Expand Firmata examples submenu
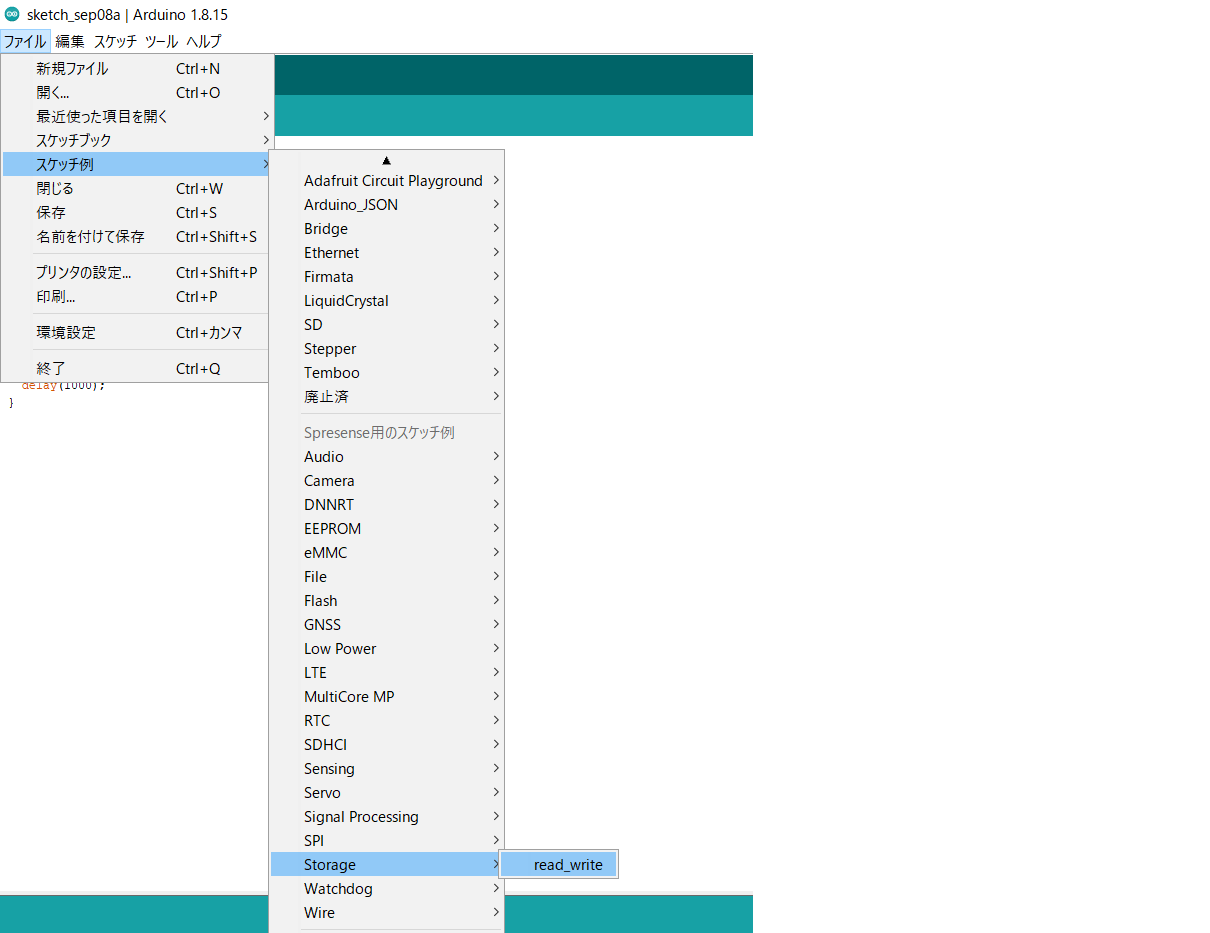1210x933 pixels. [x=386, y=277]
